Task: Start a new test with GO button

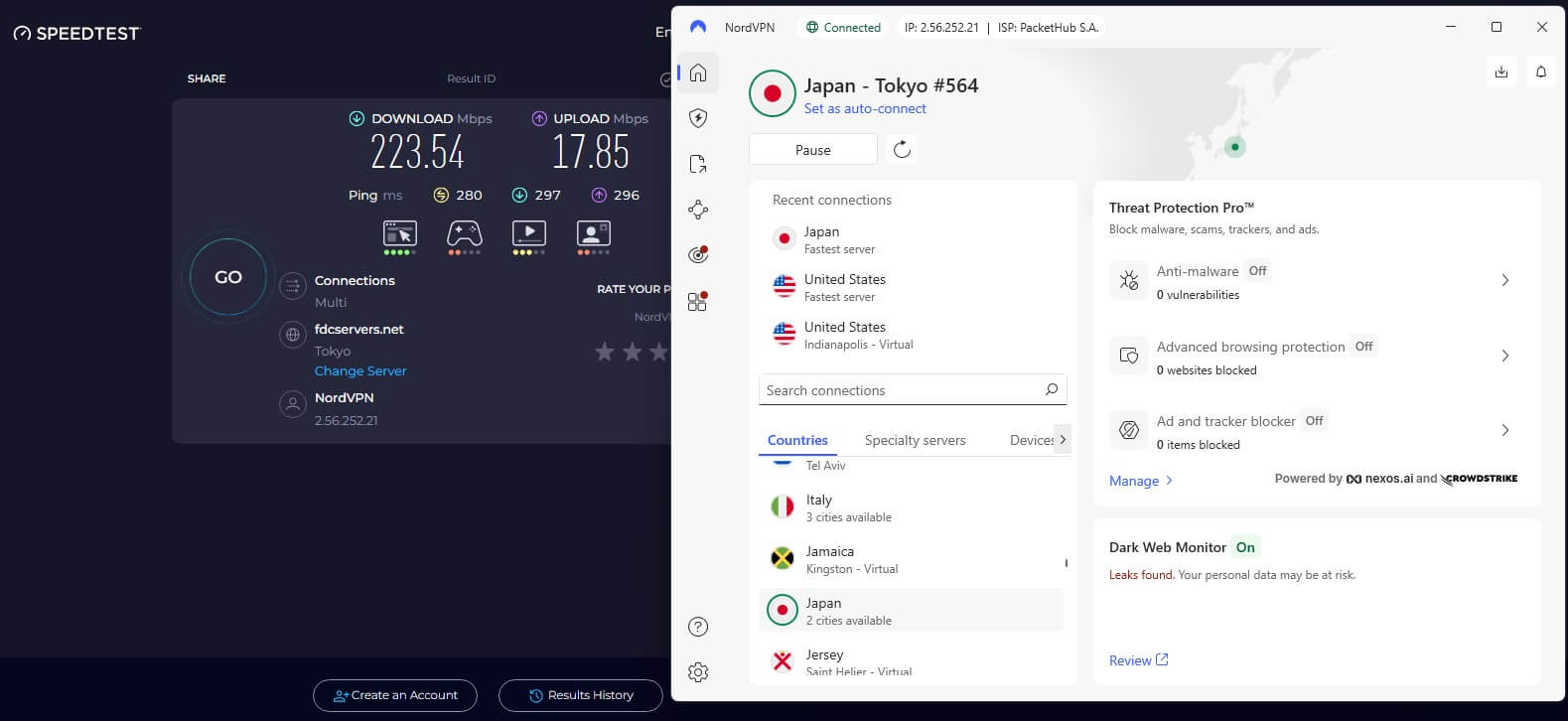Action: tap(228, 277)
